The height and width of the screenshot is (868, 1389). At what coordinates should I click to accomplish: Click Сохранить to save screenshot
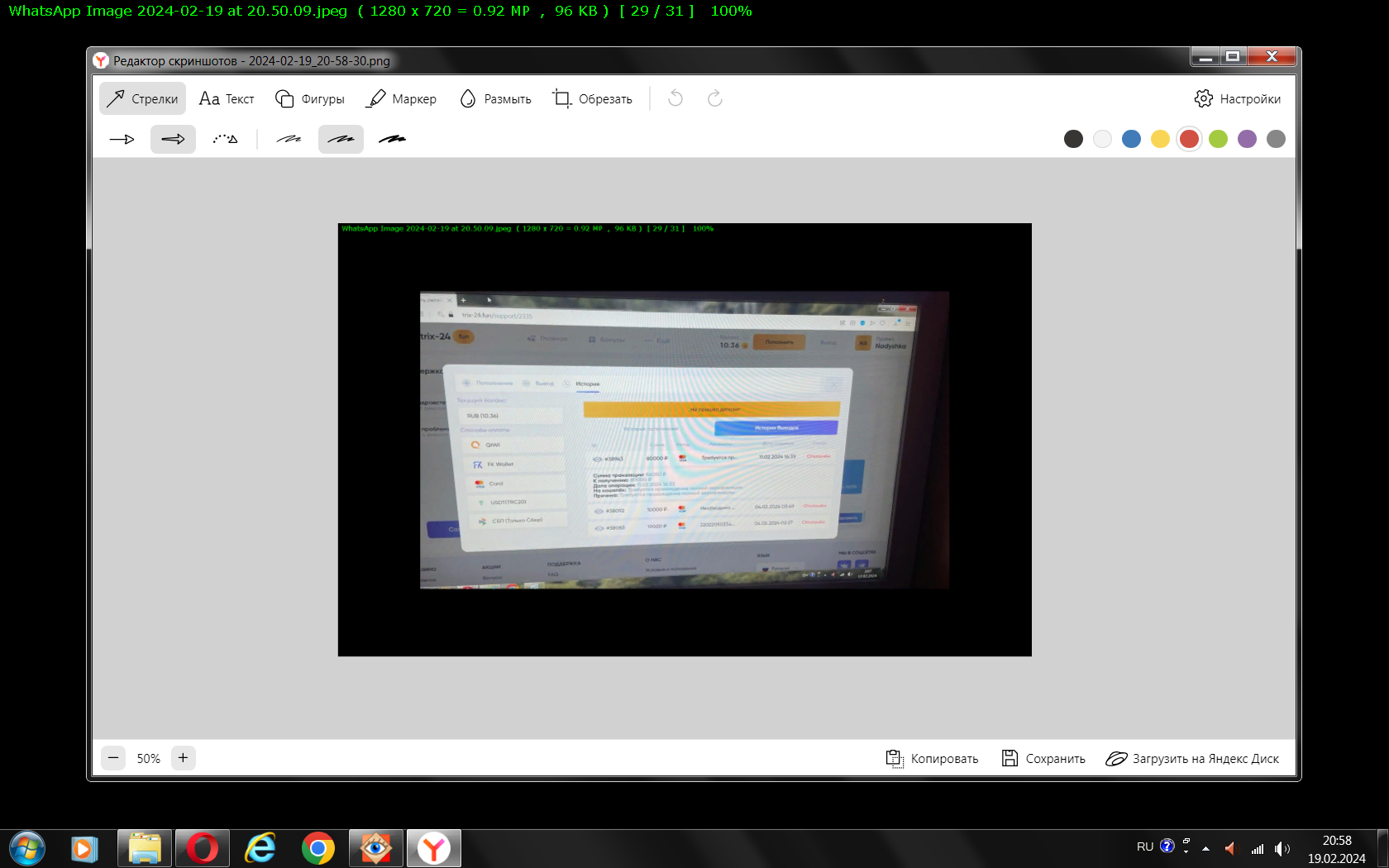coord(1043,758)
